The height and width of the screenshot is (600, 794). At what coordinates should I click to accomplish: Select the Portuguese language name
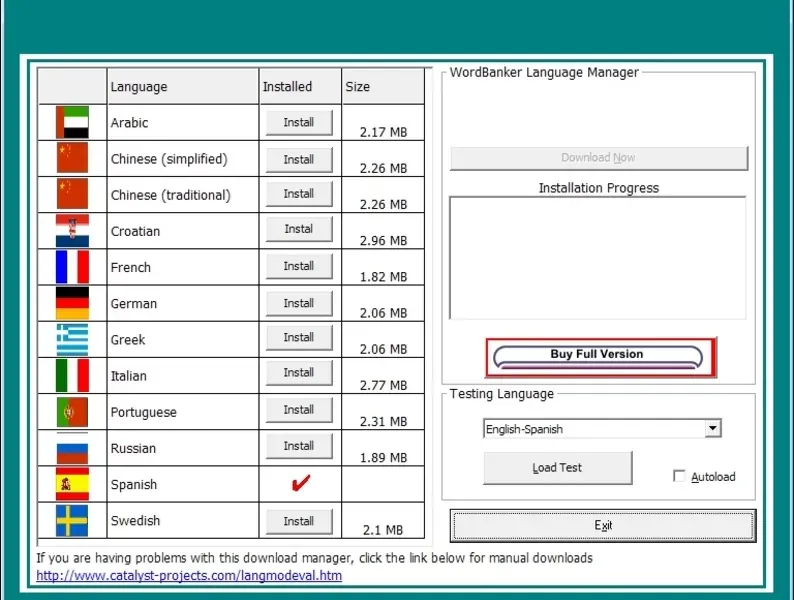[143, 413]
